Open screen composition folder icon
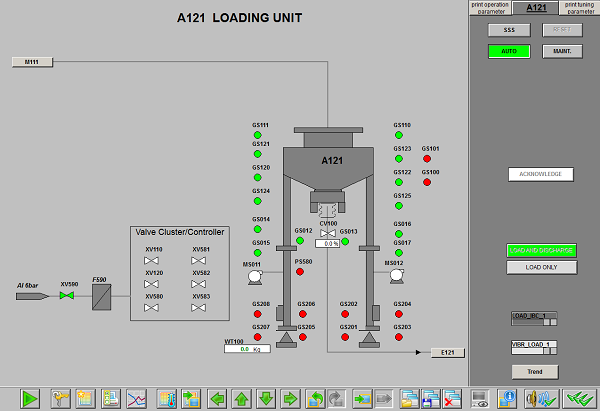Screen dimensions: 600x411 (409, 399)
